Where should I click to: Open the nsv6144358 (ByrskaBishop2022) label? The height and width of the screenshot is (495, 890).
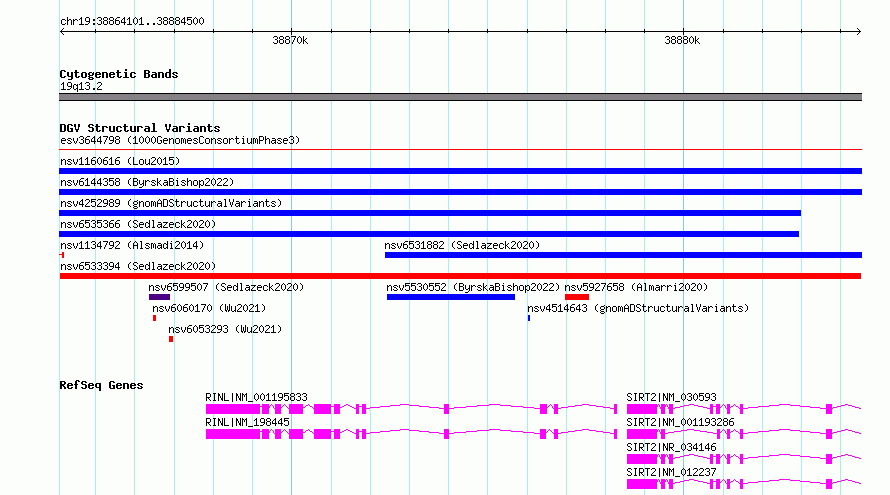(147, 182)
